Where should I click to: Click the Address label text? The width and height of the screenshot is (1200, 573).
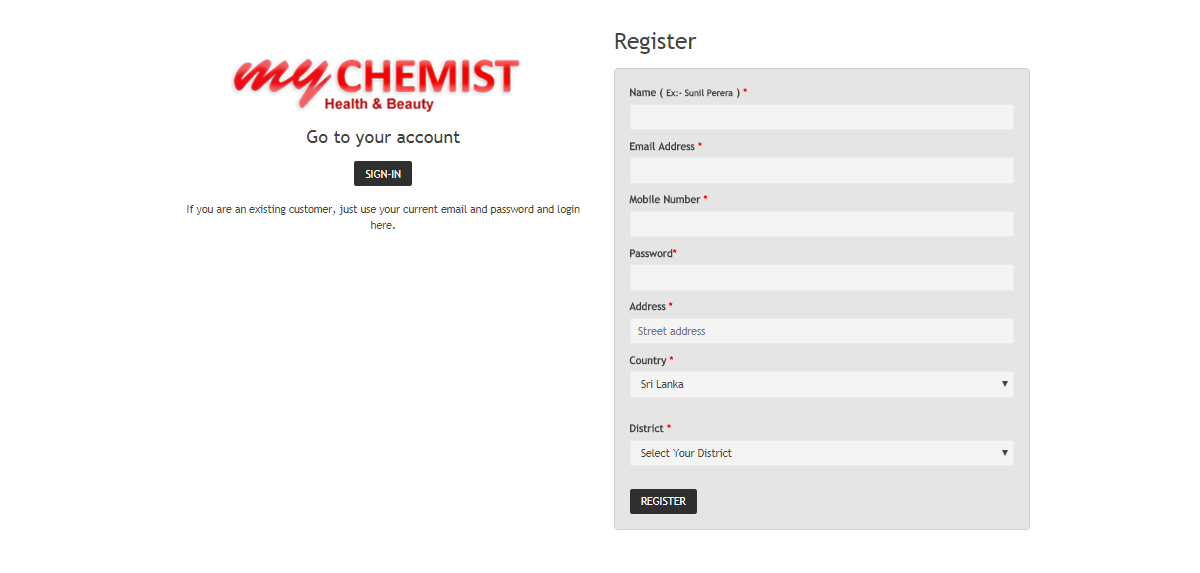[647, 307]
